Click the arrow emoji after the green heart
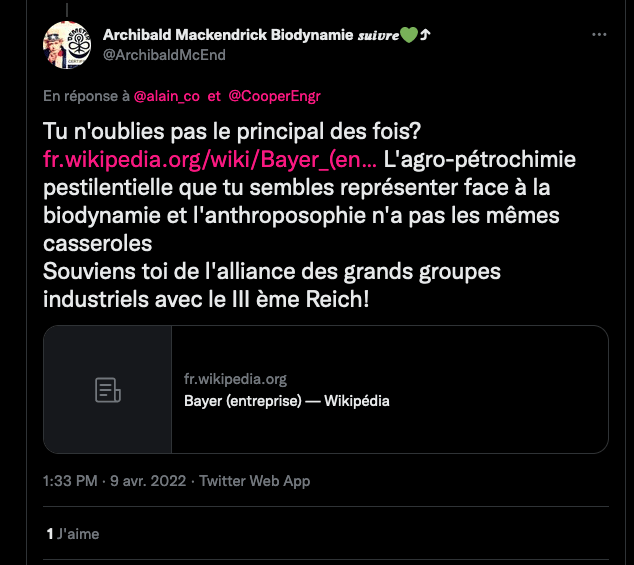This screenshot has height=565, width=634. pos(425,35)
